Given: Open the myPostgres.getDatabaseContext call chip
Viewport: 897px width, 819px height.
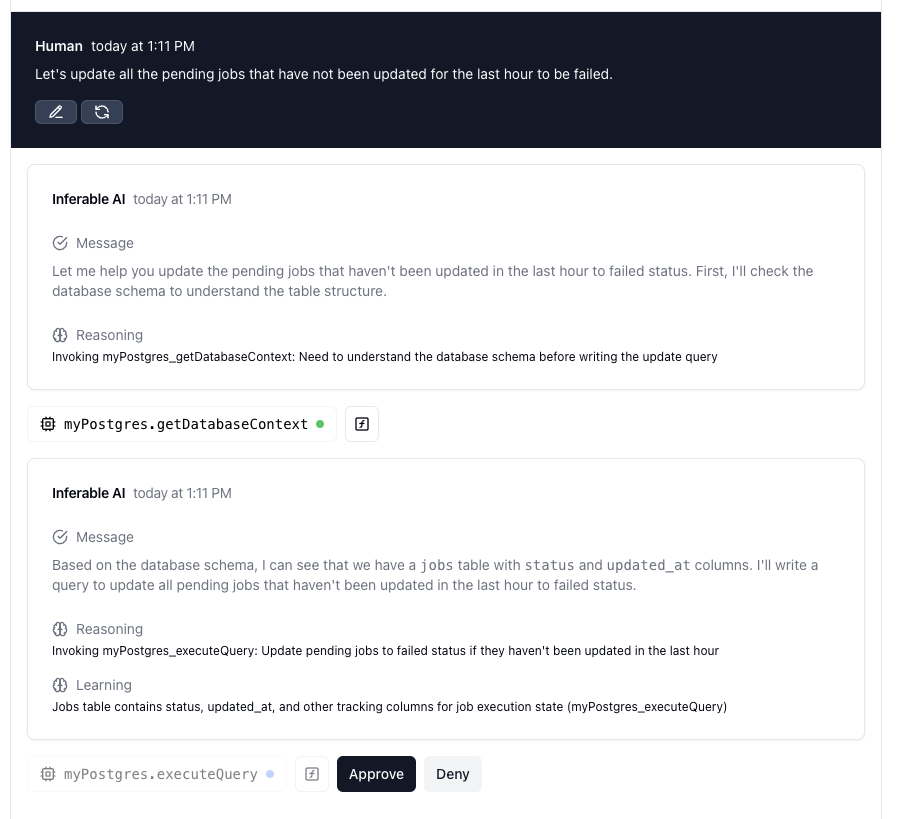Looking at the screenshot, I should click(182, 424).
